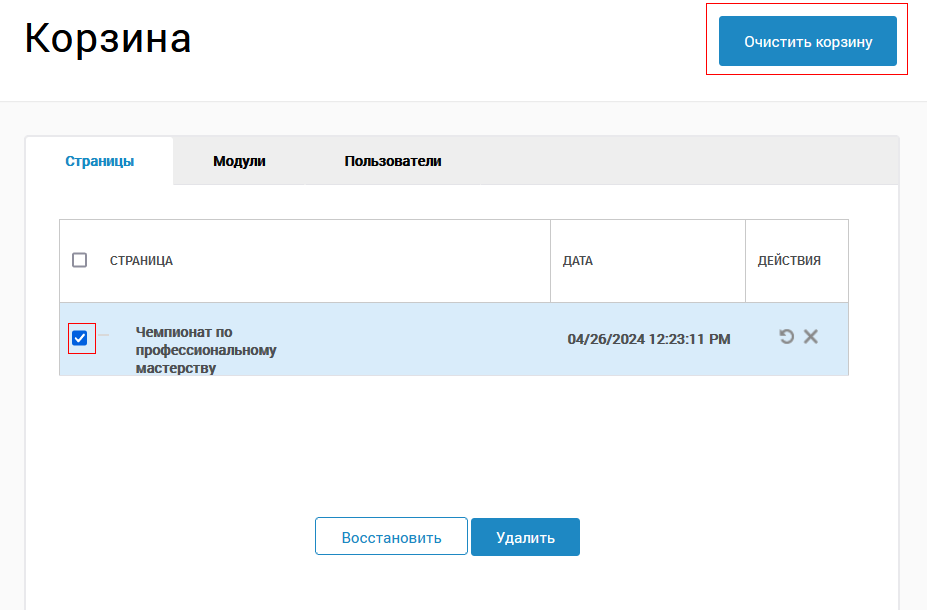Open the Пользователи tab

[x=393, y=161]
